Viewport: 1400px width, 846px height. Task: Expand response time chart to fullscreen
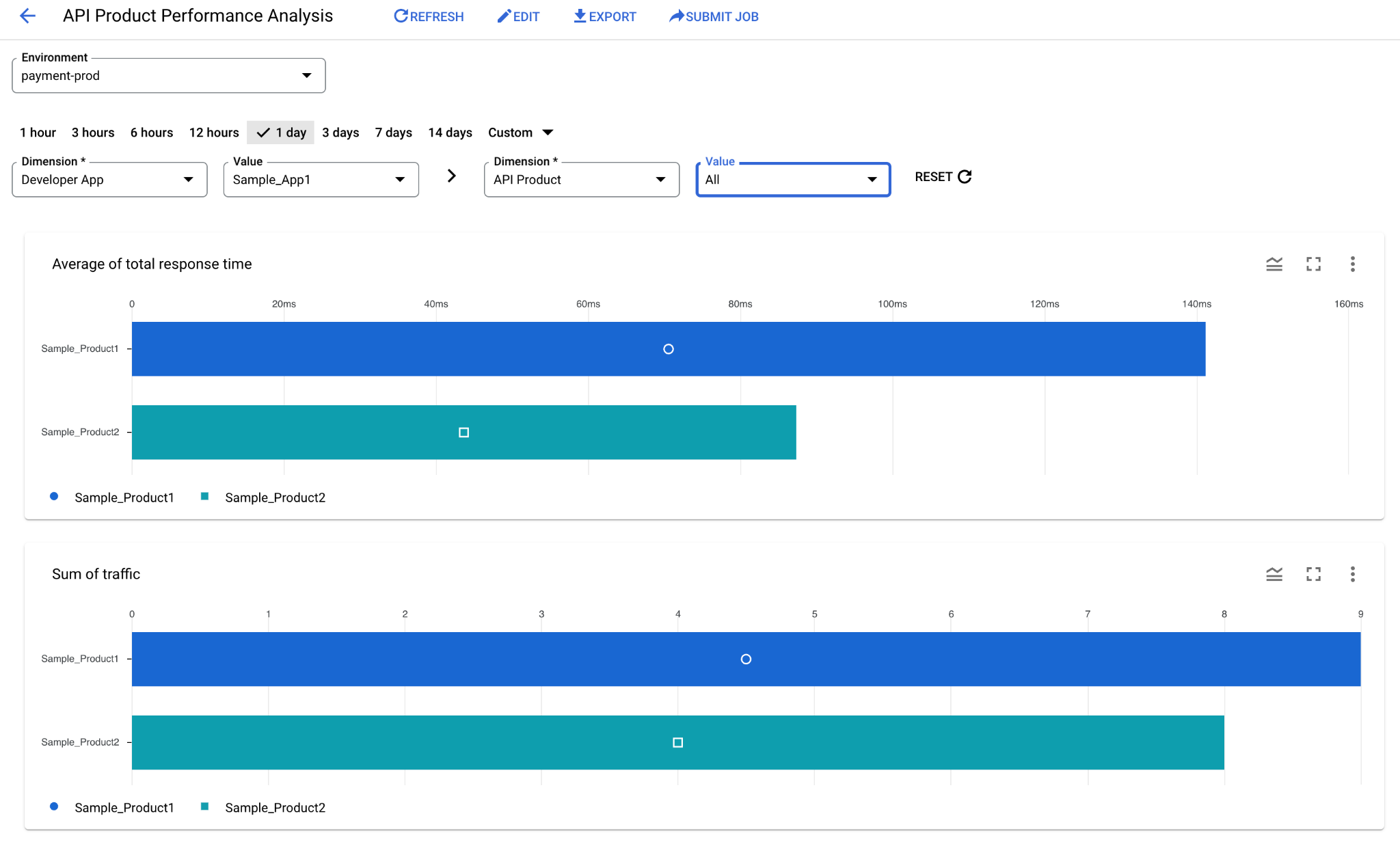[1313, 264]
